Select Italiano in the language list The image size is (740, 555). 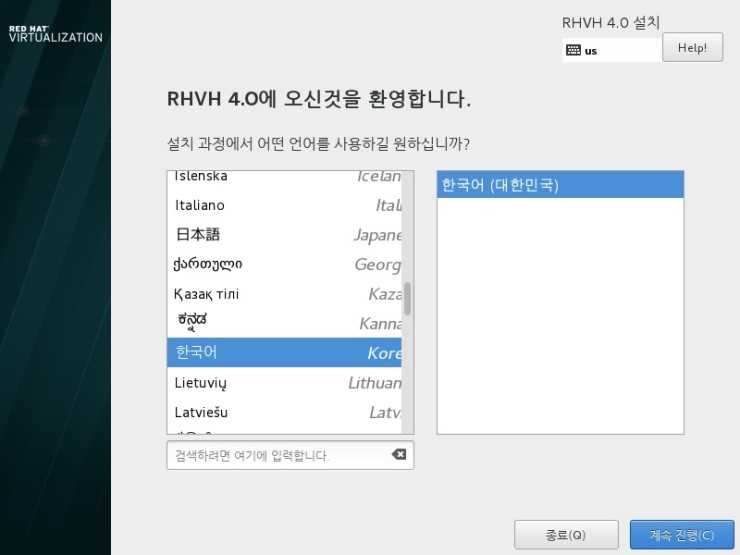284,205
